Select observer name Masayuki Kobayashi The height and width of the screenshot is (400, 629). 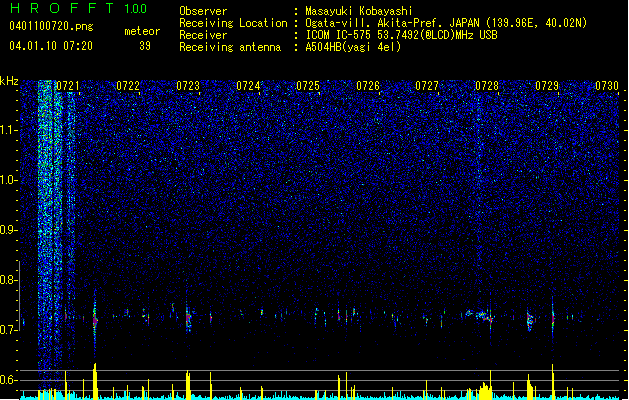(x=359, y=11)
